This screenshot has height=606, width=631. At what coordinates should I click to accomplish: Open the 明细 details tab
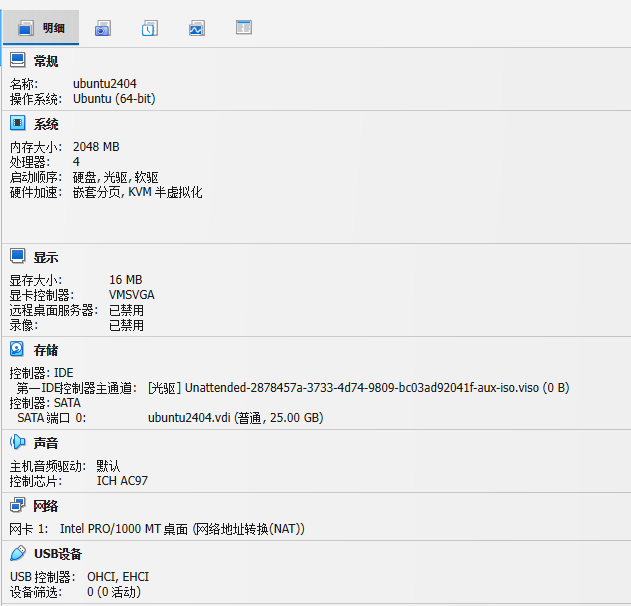[41, 28]
